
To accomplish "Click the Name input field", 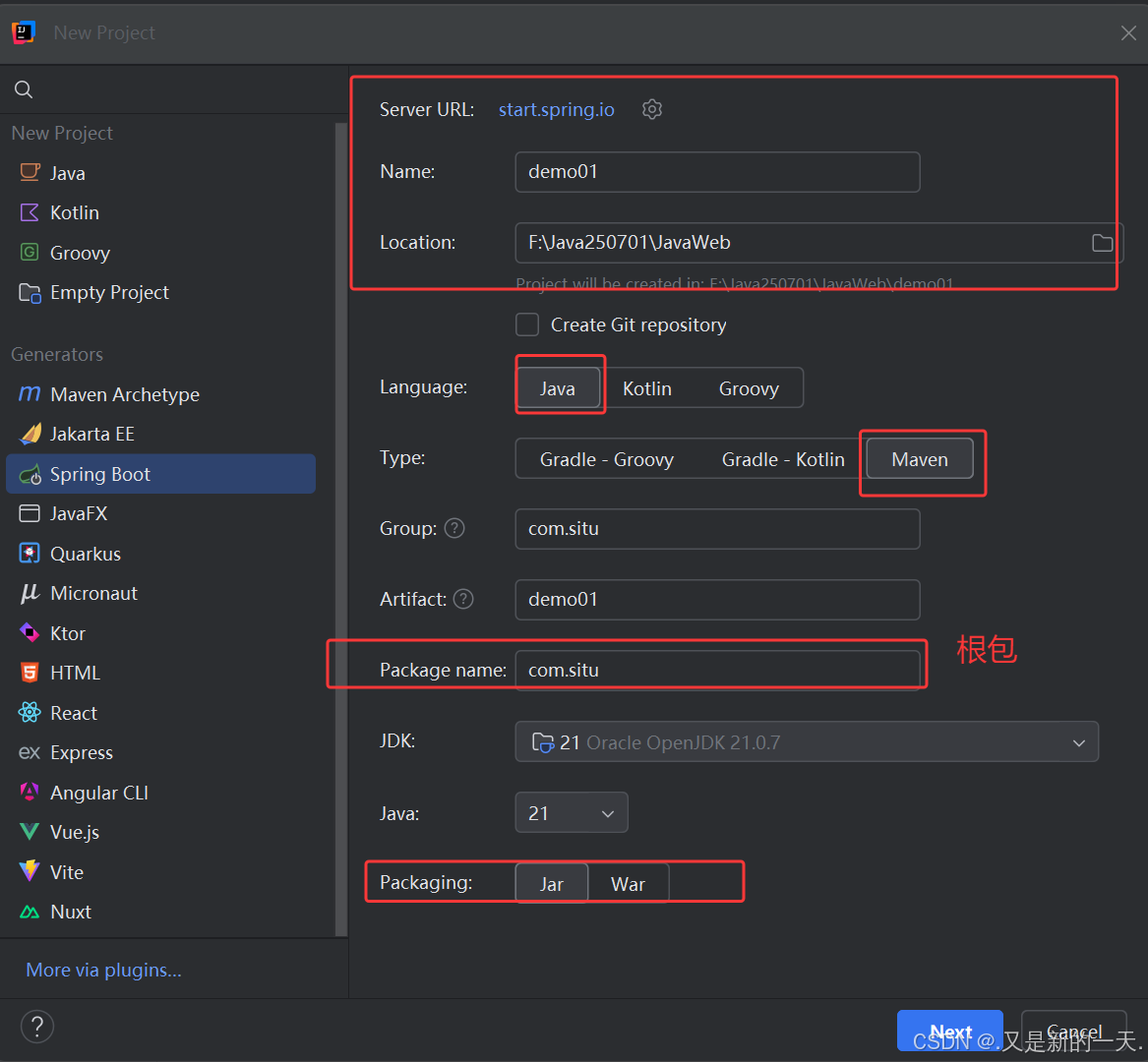I will [x=717, y=172].
